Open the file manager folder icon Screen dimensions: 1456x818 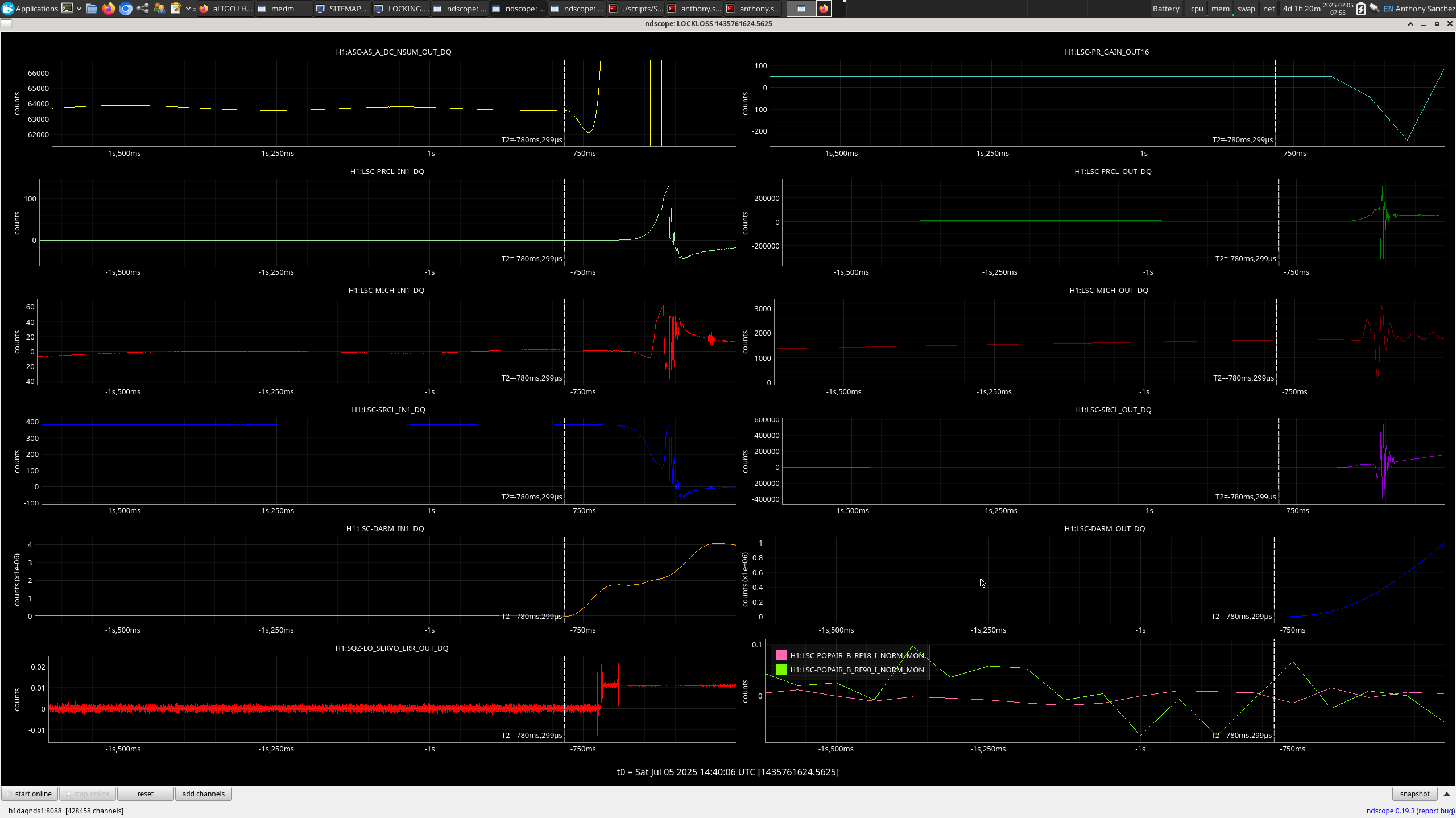(x=92, y=9)
